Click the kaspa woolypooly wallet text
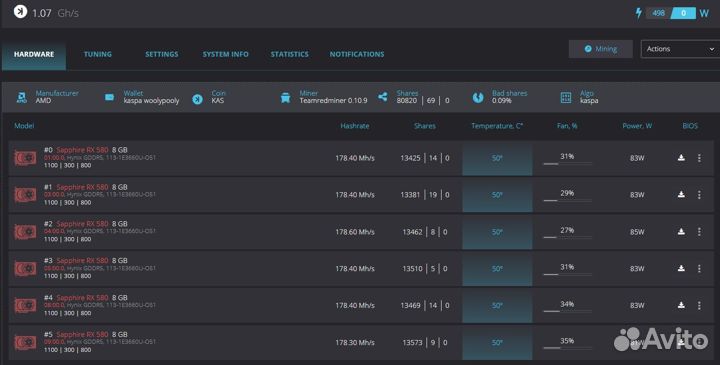This screenshot has height=365, width=720. tap(151, 101)
